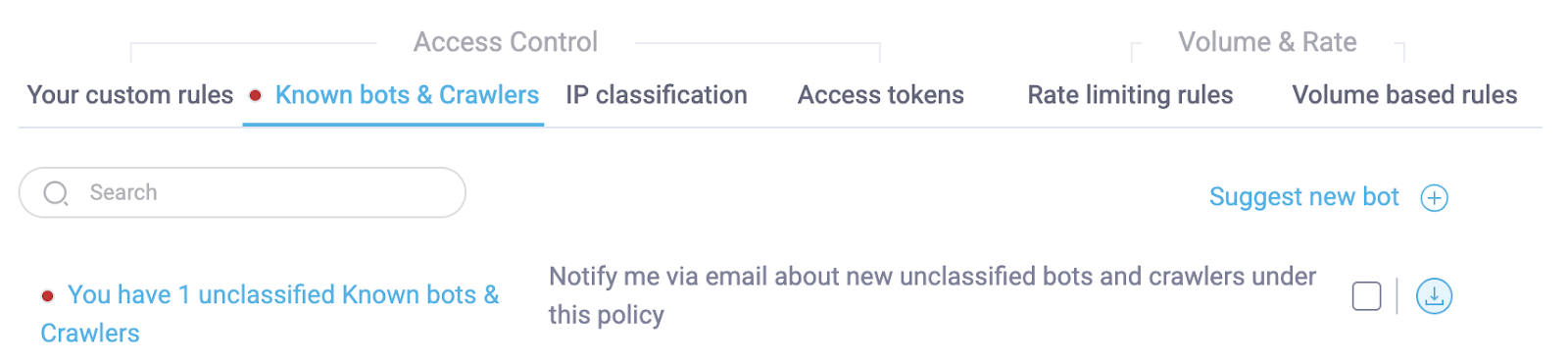
Task: Click the vertical divider between checkbox and download
Action: pos(1396,295)
